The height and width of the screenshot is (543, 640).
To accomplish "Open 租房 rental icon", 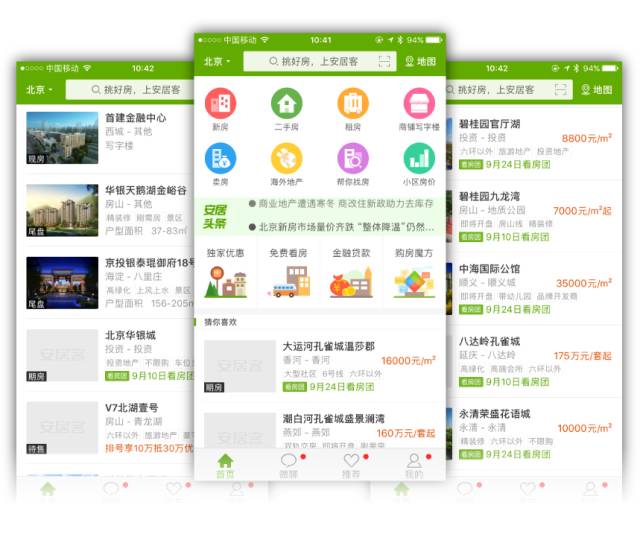I will [x=353, y=104].
